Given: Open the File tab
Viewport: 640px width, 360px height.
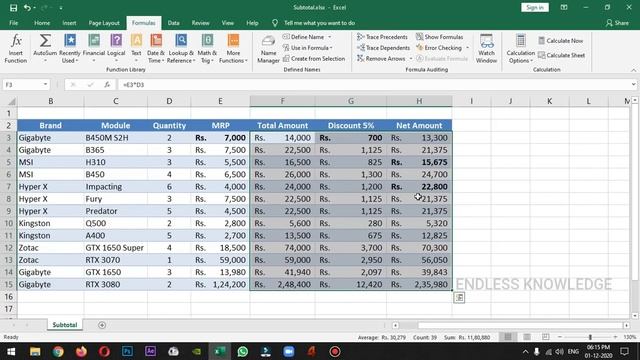Looking at the screenshot, I should point(13,23).
